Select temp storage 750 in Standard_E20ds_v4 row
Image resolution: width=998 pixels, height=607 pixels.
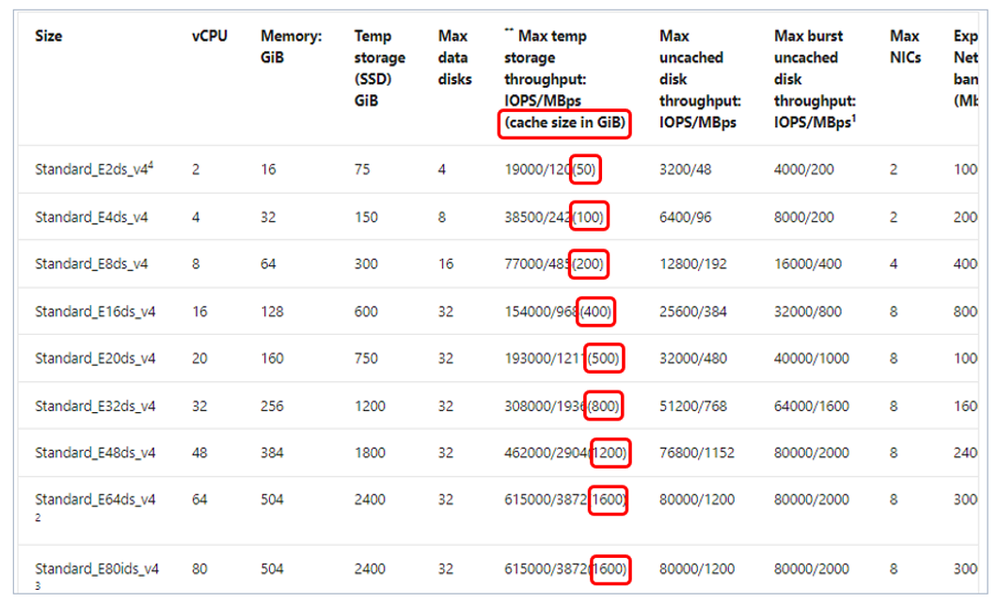[366, 359]
